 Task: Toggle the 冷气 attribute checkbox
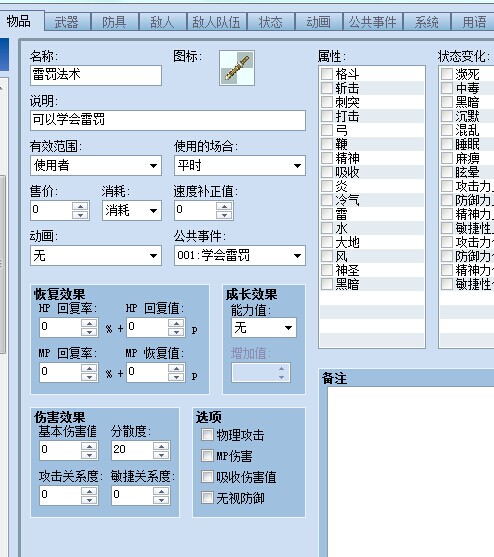326,200
